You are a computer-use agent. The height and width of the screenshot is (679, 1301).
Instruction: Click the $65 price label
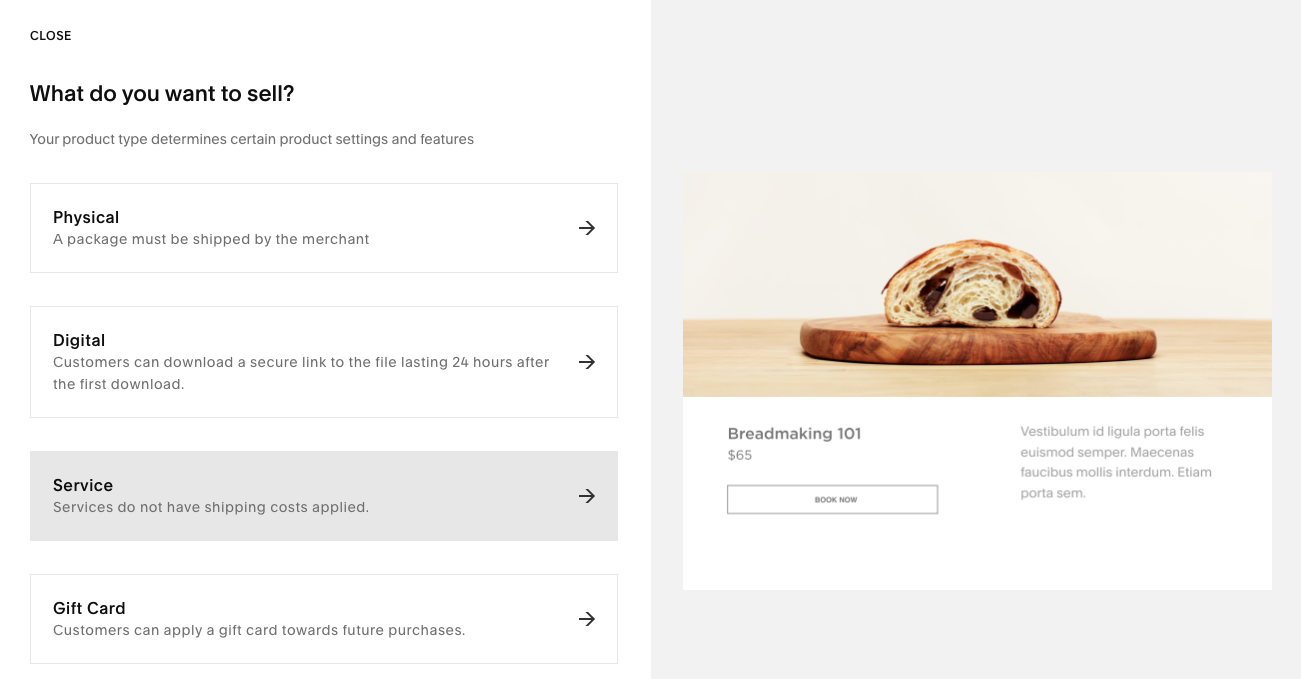pyautogui.click(x=740, y=455)
